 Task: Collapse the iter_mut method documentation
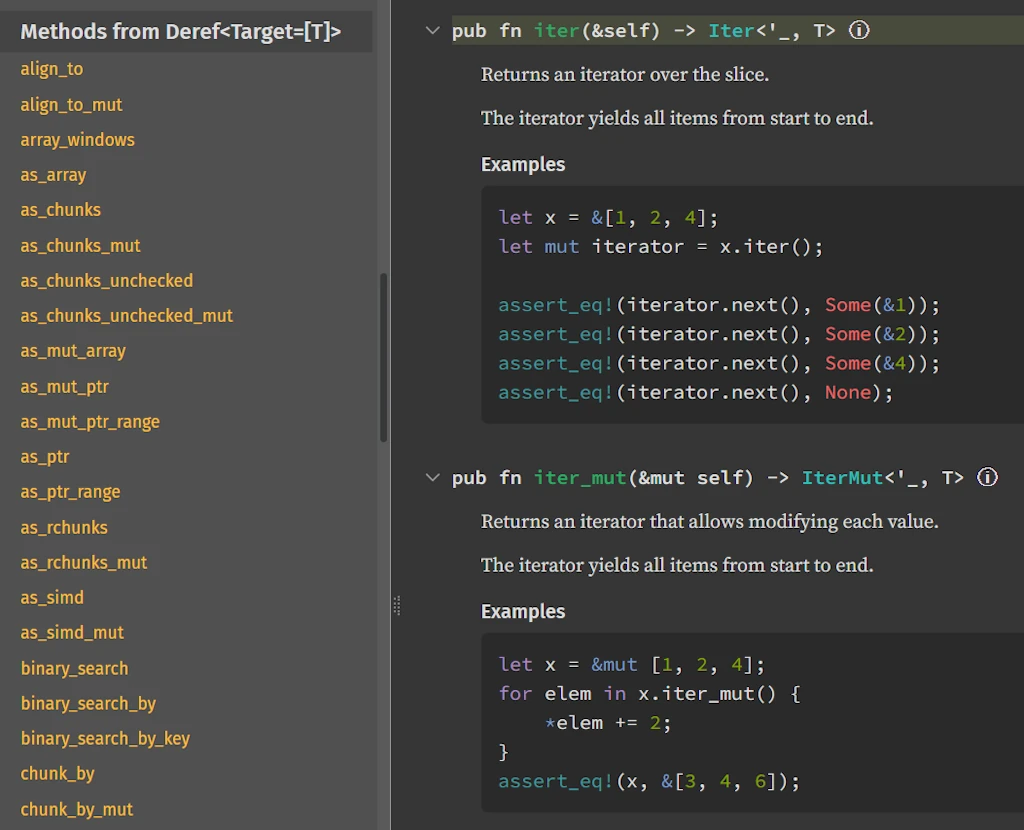(432, 477)
